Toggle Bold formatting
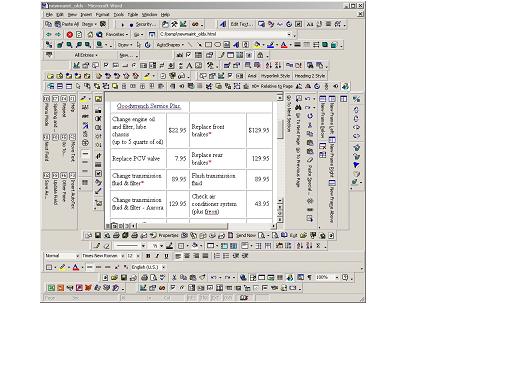This screenshot has width=512, height=384. 148,256
